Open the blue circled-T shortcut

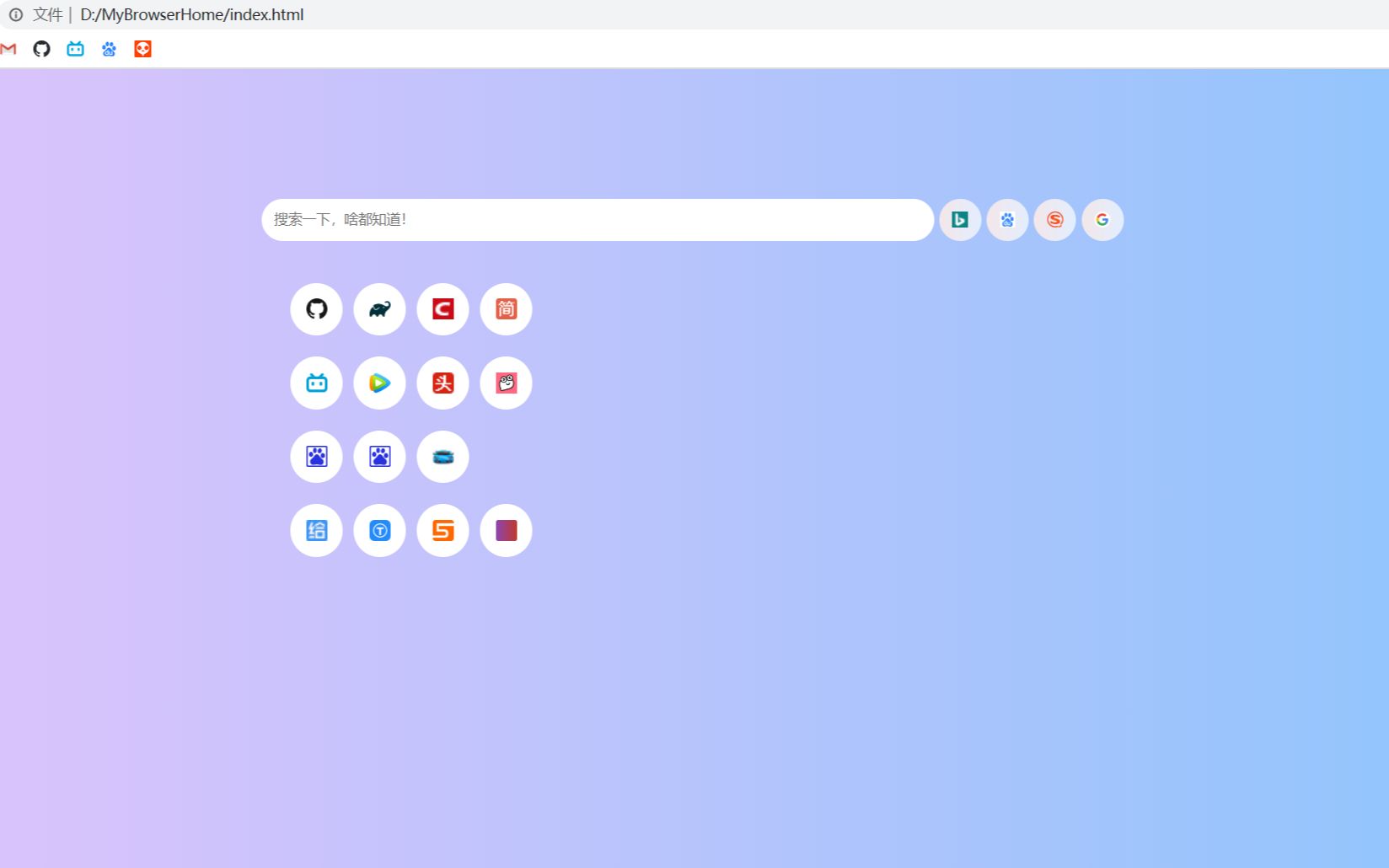[379, 531]
